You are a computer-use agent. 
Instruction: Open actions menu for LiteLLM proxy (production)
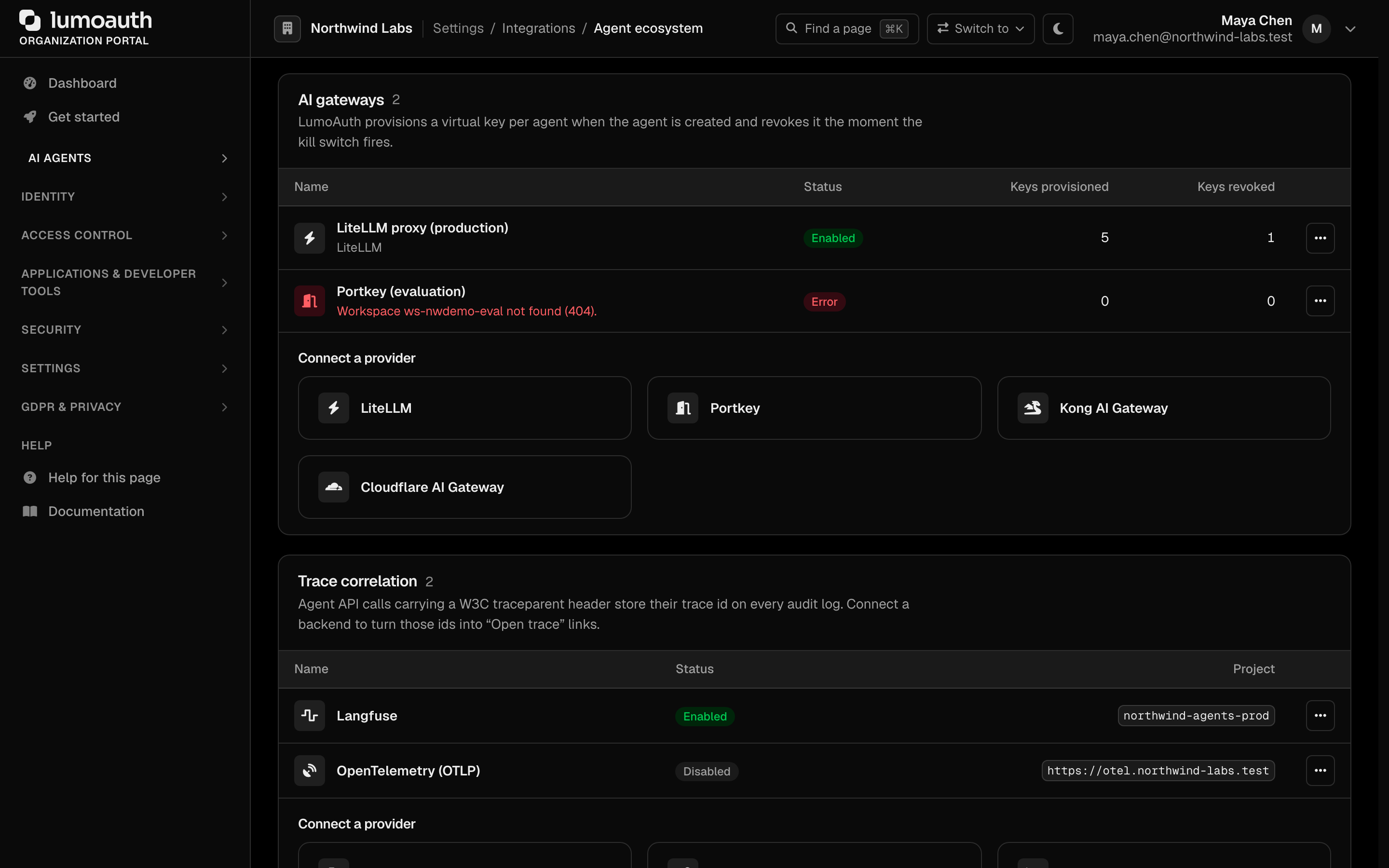click(1320, 238)
